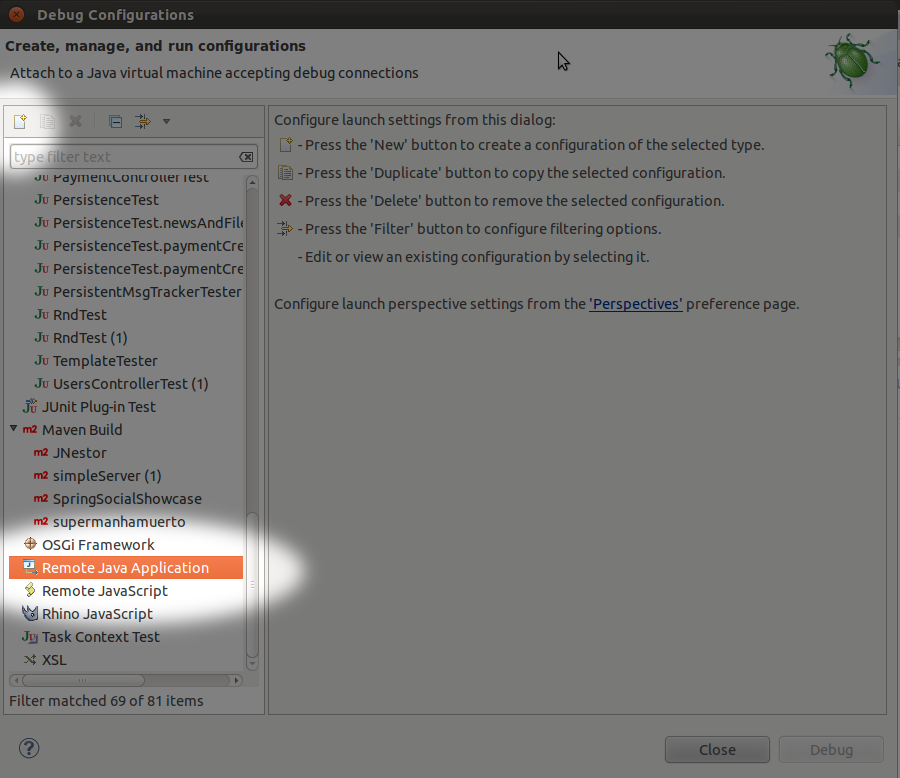Open the 'Perspectives' preference page link
900x778 pixels.
636,304
